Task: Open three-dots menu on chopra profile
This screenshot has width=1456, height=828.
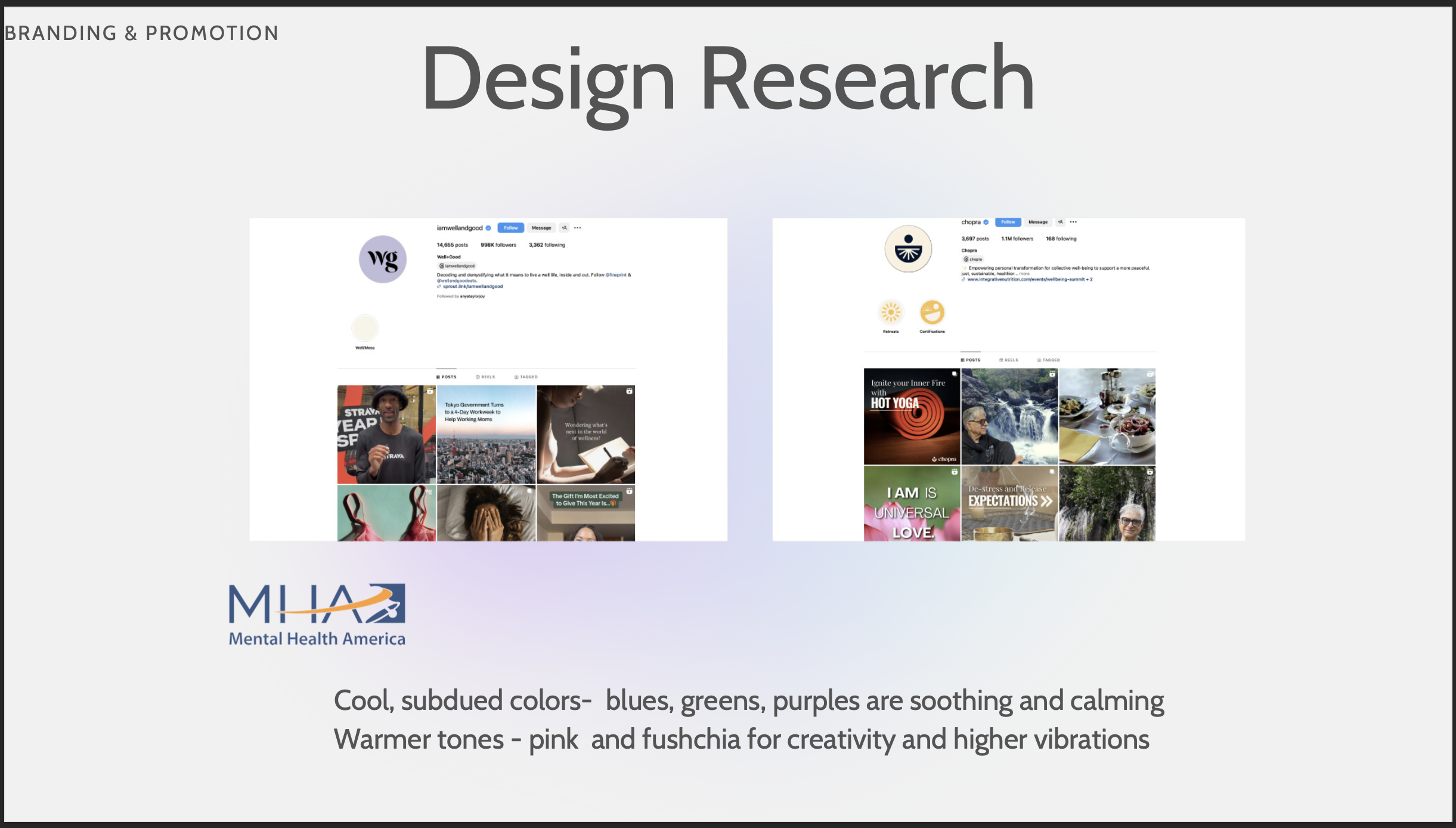Action: point(1073,222)
